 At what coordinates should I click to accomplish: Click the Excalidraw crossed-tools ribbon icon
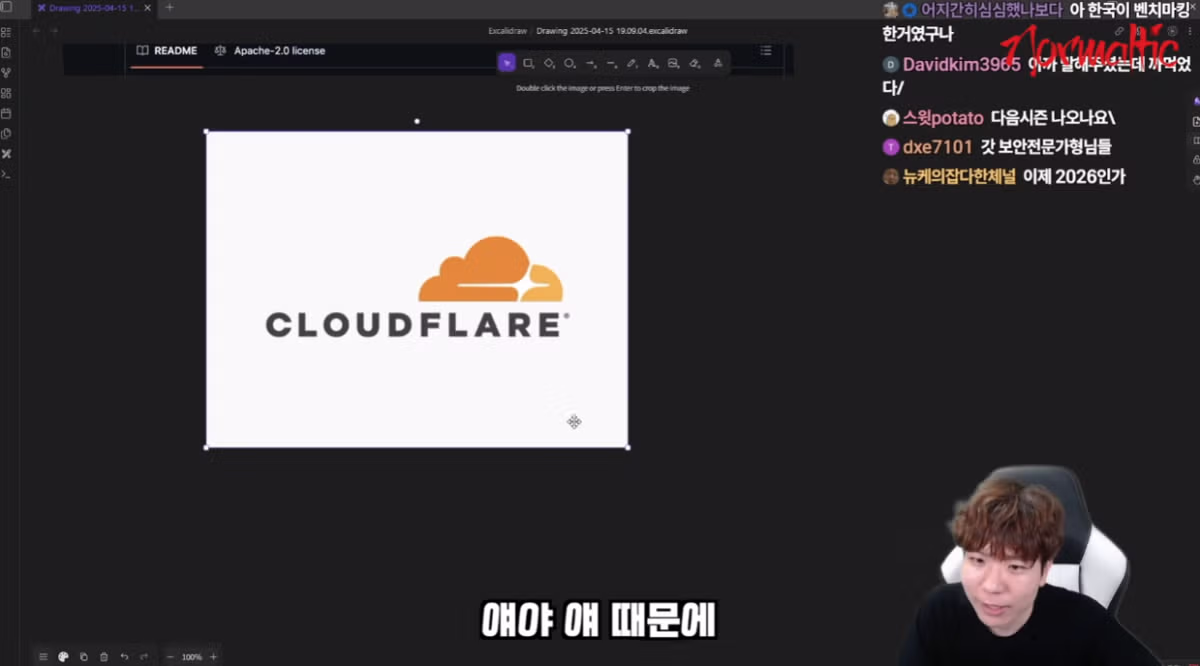(6, 154)
